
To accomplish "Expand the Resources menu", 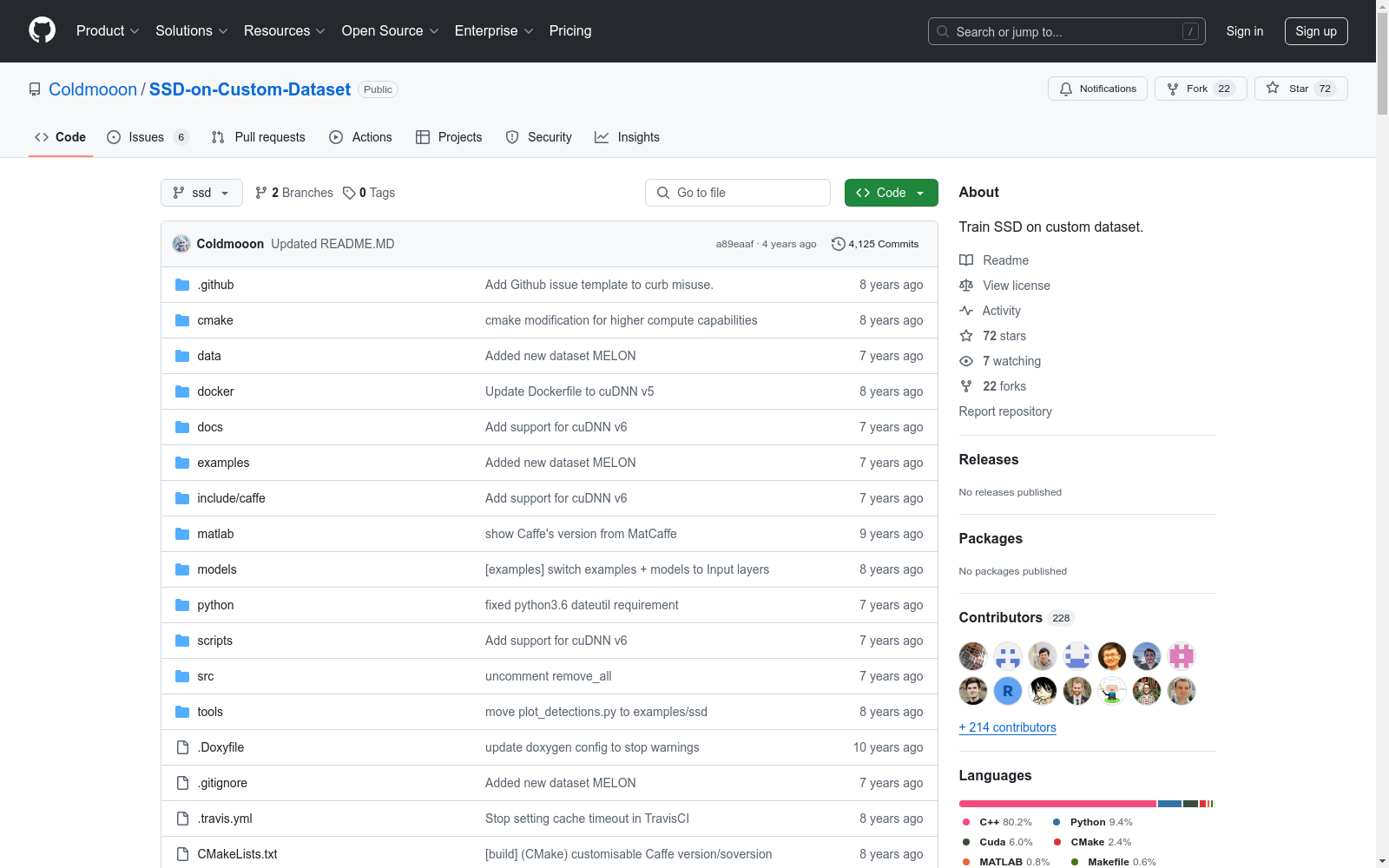I will 285,30.
